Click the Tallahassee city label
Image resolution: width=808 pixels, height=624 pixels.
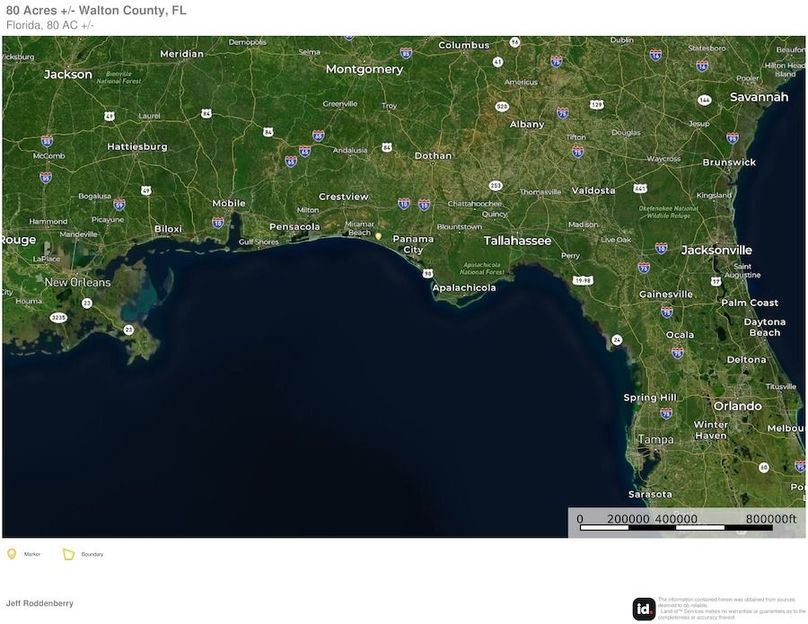(x=517, y=241)
